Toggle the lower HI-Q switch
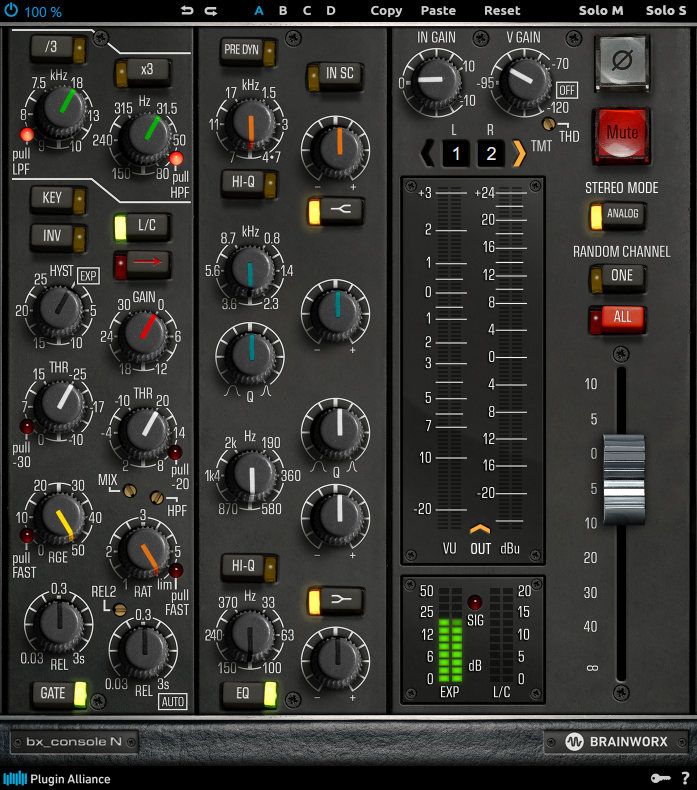697x790 pixels. coord(249,567)
